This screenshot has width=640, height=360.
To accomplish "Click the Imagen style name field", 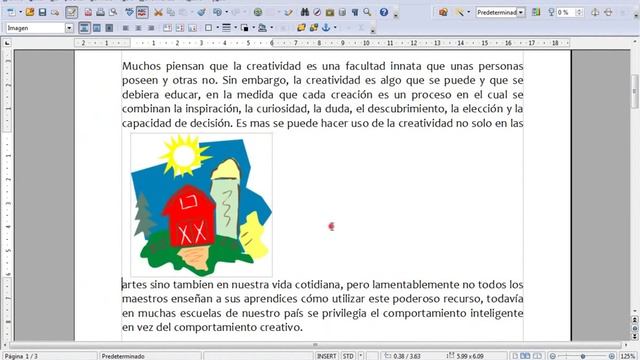I will pyautogui.click(x=36, y=28).
